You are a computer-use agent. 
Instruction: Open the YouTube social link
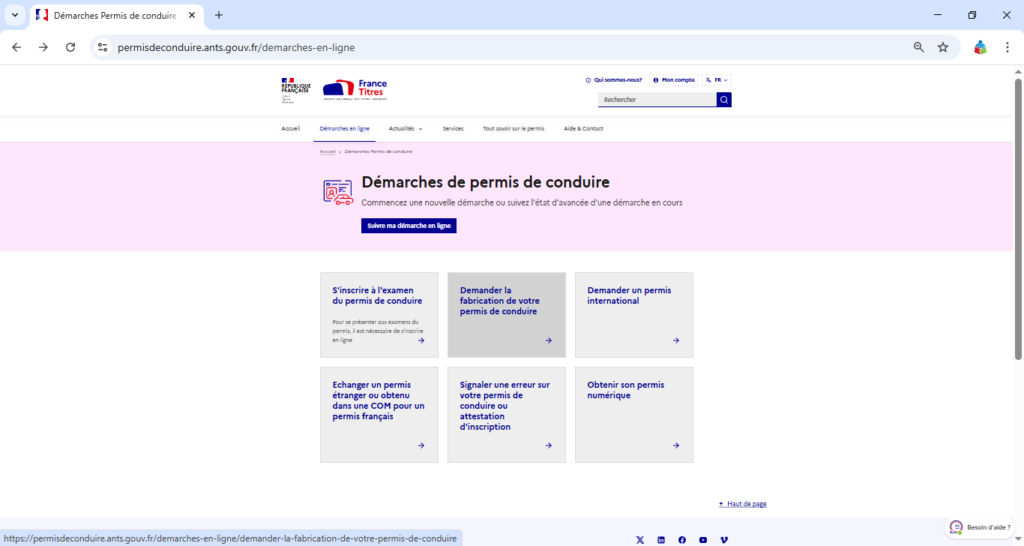tap(703, 540)
